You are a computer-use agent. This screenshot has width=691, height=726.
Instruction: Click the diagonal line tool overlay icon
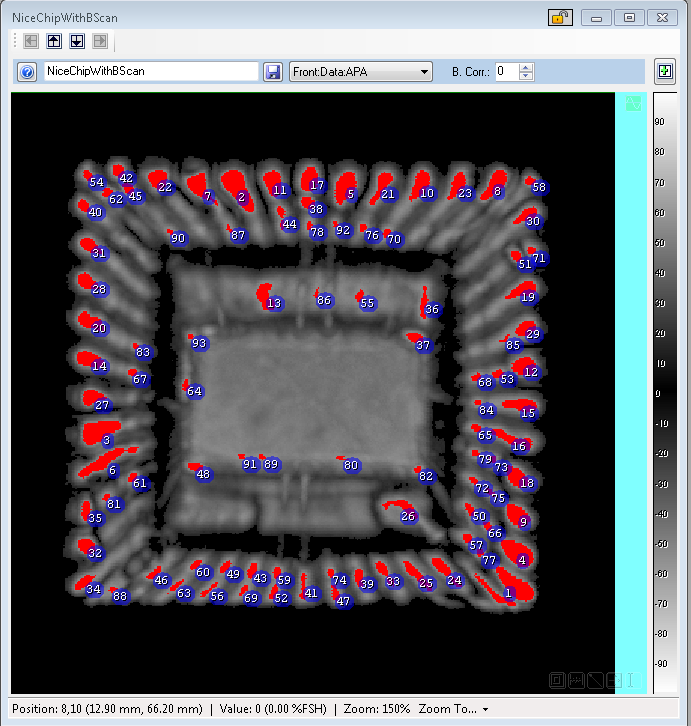click(x=595, y=681)
